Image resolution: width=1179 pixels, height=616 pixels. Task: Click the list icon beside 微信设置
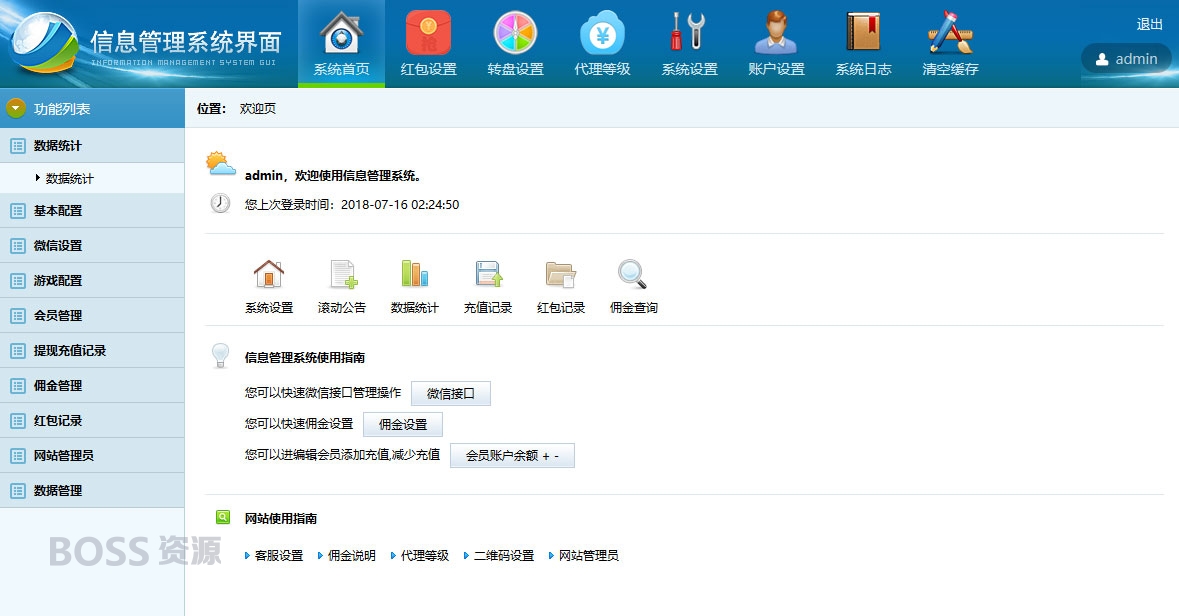coord(18,246)
